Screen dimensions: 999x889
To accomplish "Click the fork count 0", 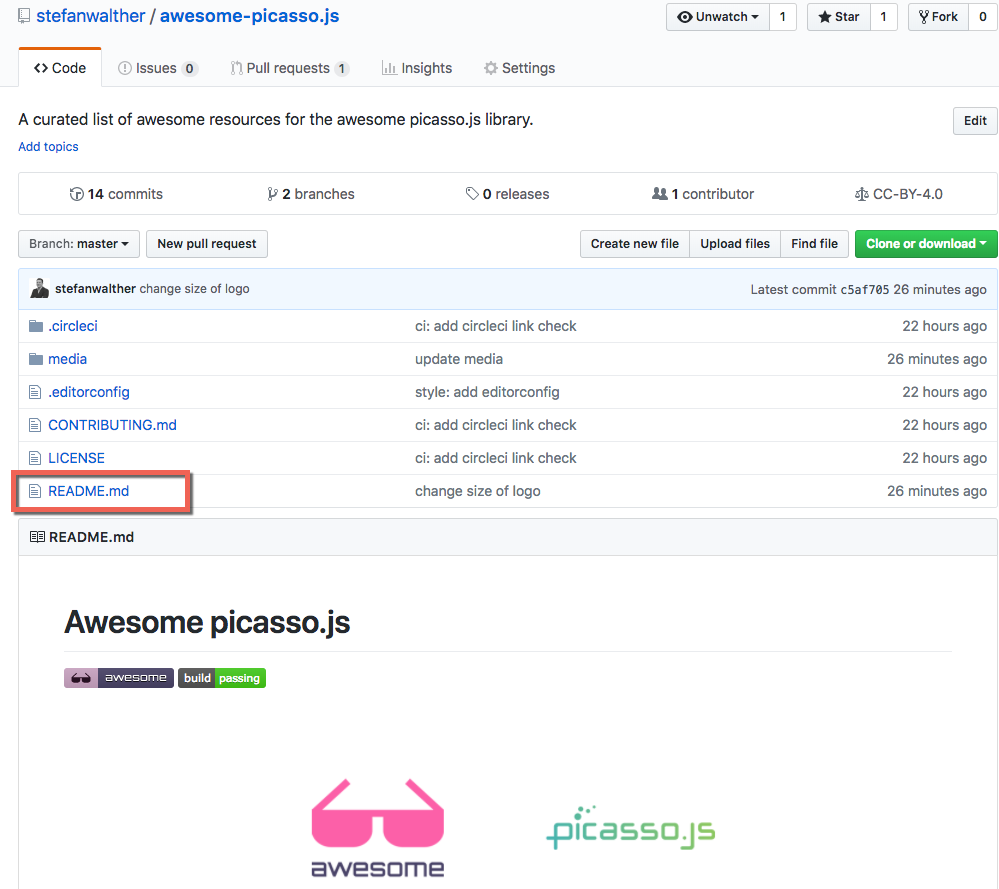I will click(983, 17).
